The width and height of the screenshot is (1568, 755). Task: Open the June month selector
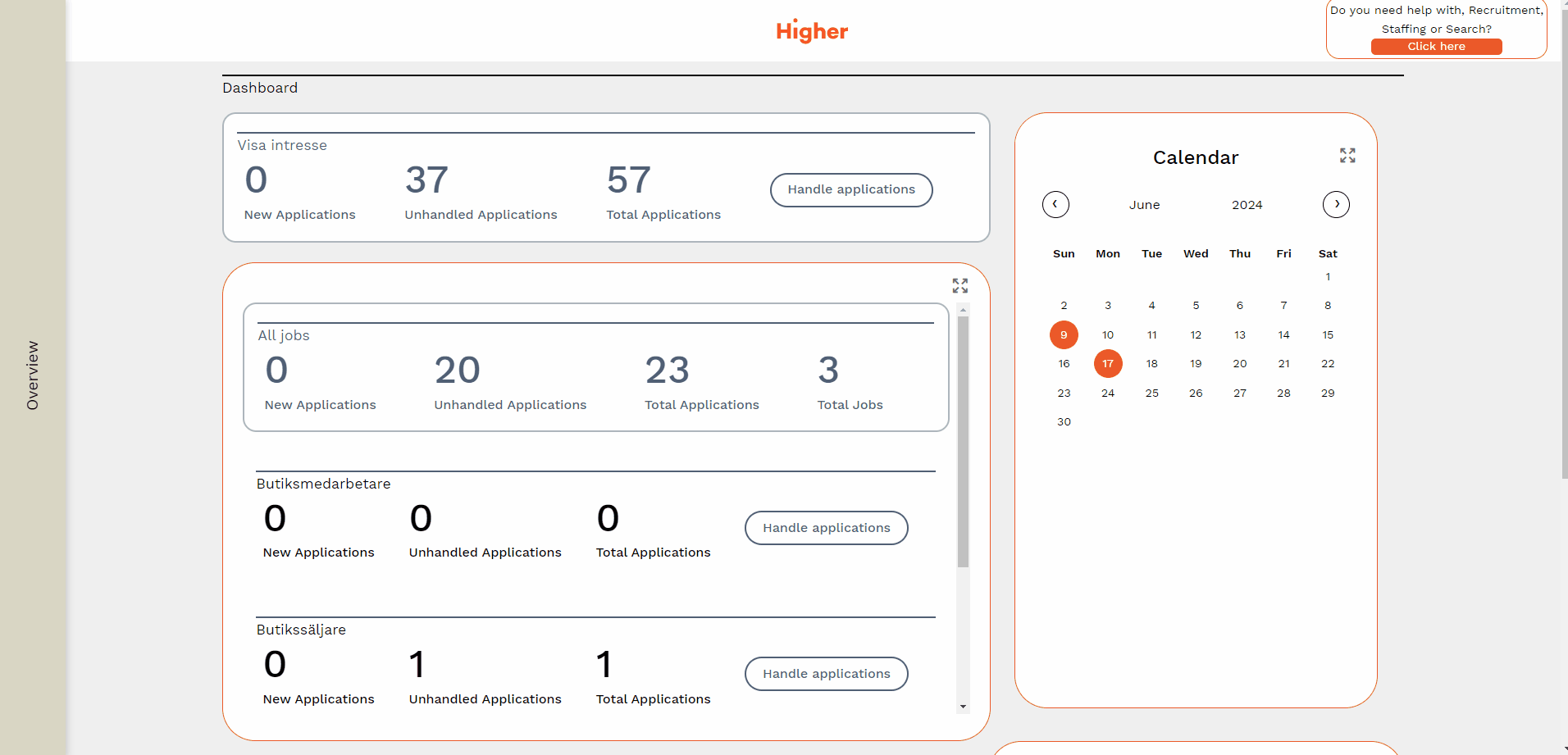pyautogui.click(x=1144, y=205)
